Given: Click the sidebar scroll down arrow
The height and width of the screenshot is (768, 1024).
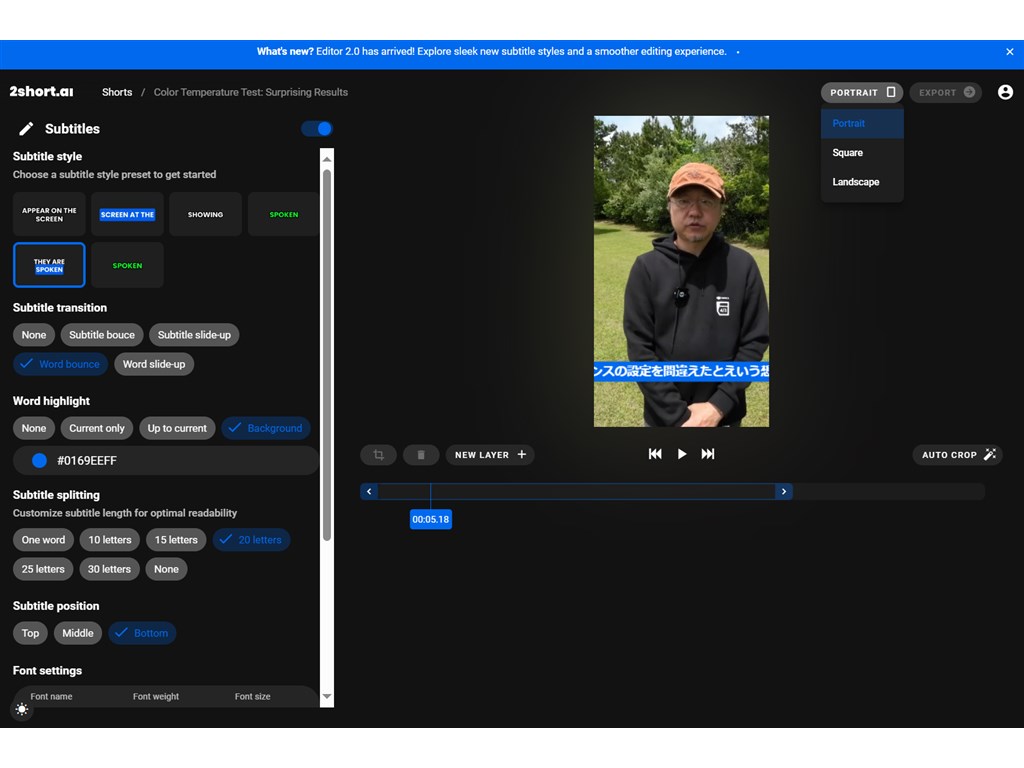Looking at the screenshot, I should click(327, 697).
